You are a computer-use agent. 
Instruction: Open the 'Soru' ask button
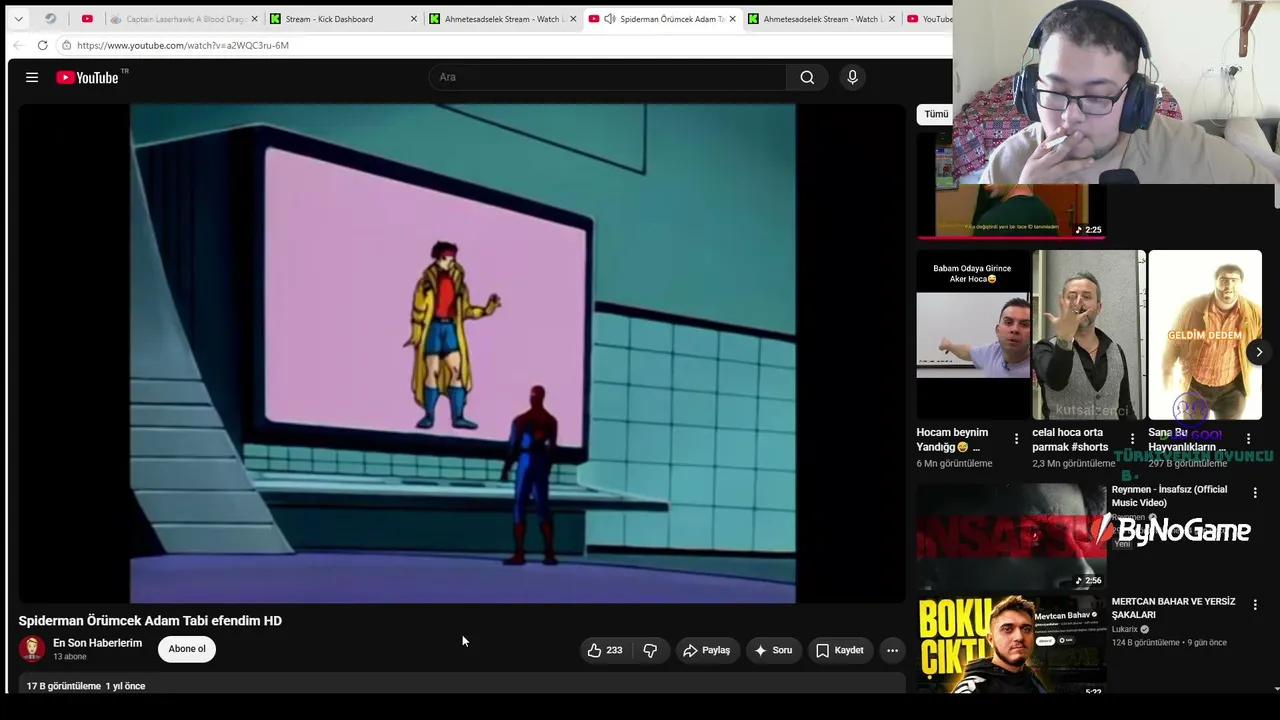click(773, 650)
